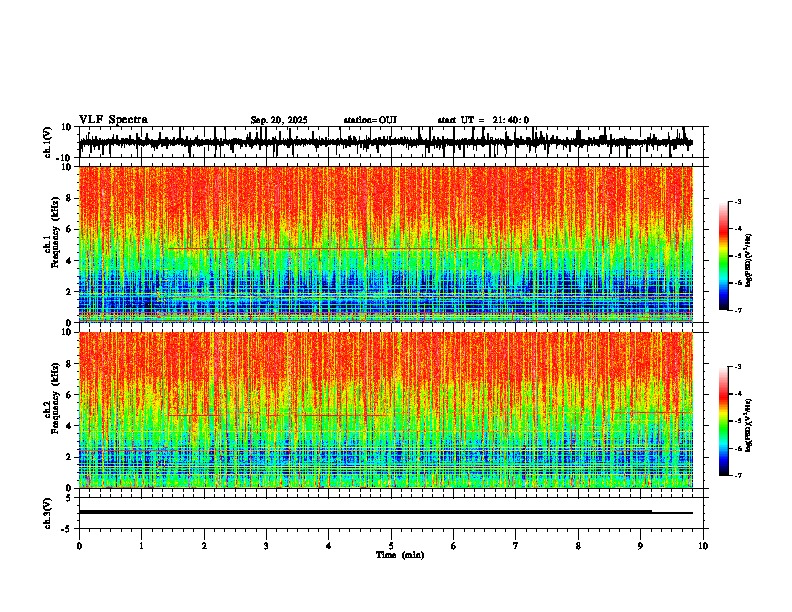The height and width of the screenshot is (612, 792).
Task: Click the ch.1 spectrogram plot
Action: point(386,244)
